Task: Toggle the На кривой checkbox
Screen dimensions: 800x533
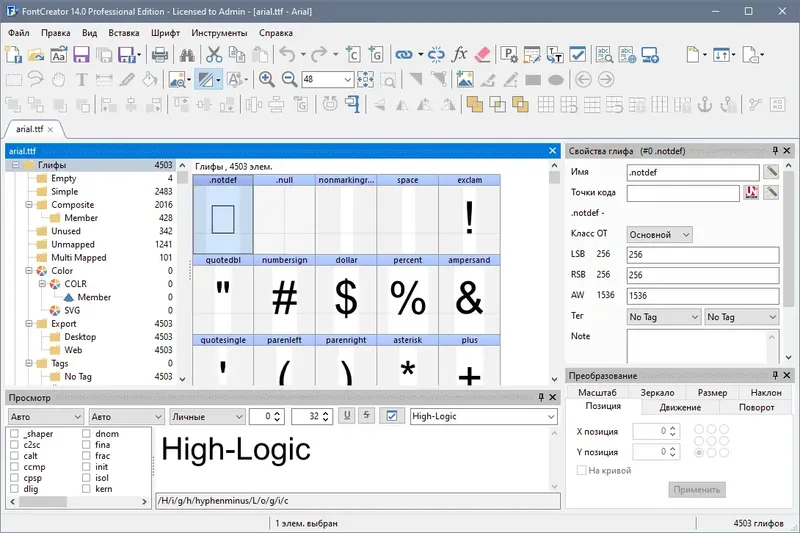Action: tap(581, 470)
